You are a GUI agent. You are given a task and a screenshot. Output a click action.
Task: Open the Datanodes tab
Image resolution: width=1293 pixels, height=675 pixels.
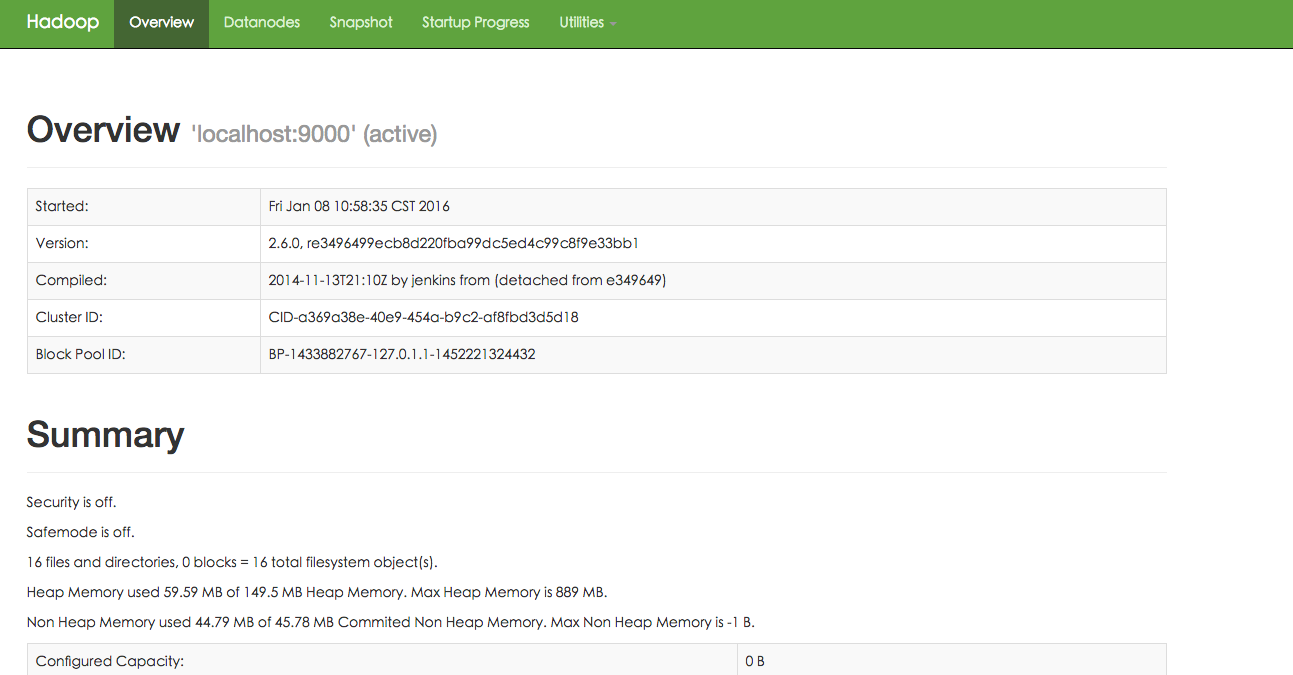click(261, 23)
